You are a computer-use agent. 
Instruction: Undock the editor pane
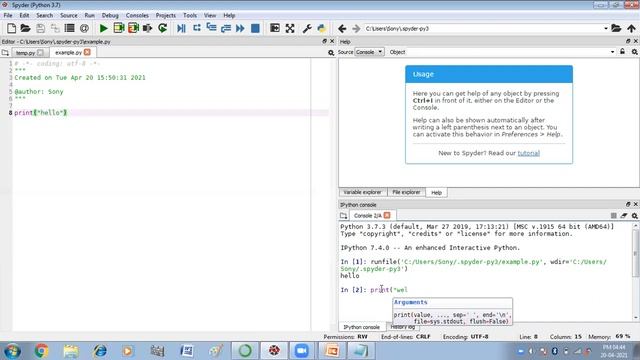coord(324,41)
